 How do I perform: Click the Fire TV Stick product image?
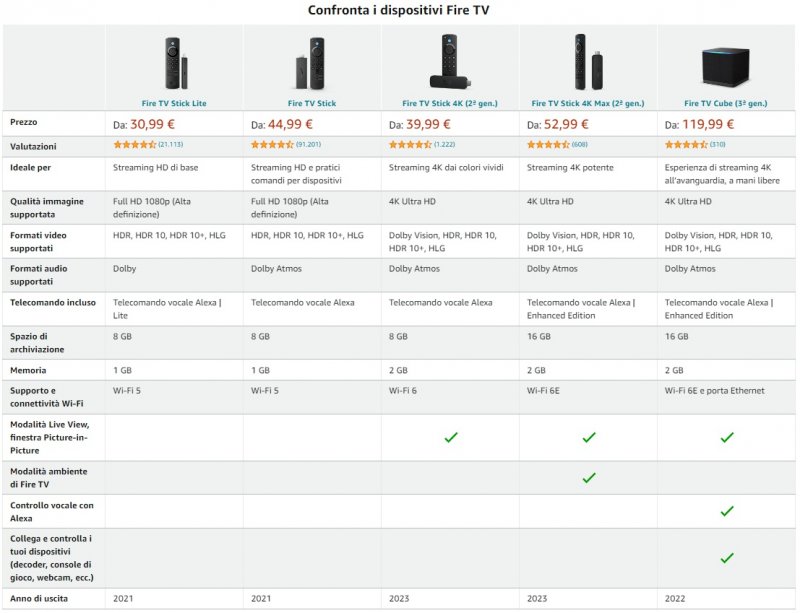[312, 63]
